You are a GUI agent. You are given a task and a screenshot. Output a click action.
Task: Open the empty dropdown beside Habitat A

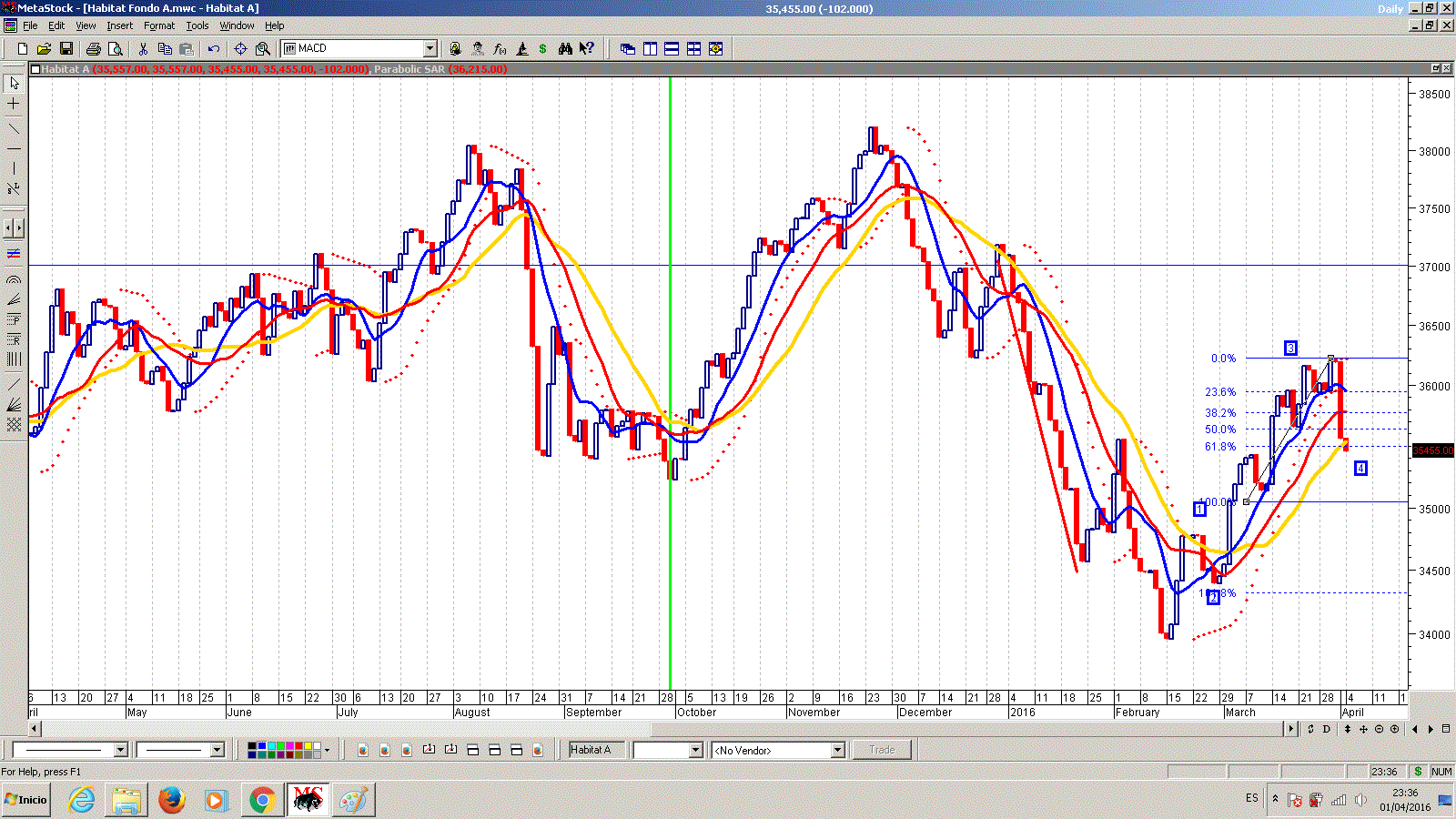pos(696,750)
